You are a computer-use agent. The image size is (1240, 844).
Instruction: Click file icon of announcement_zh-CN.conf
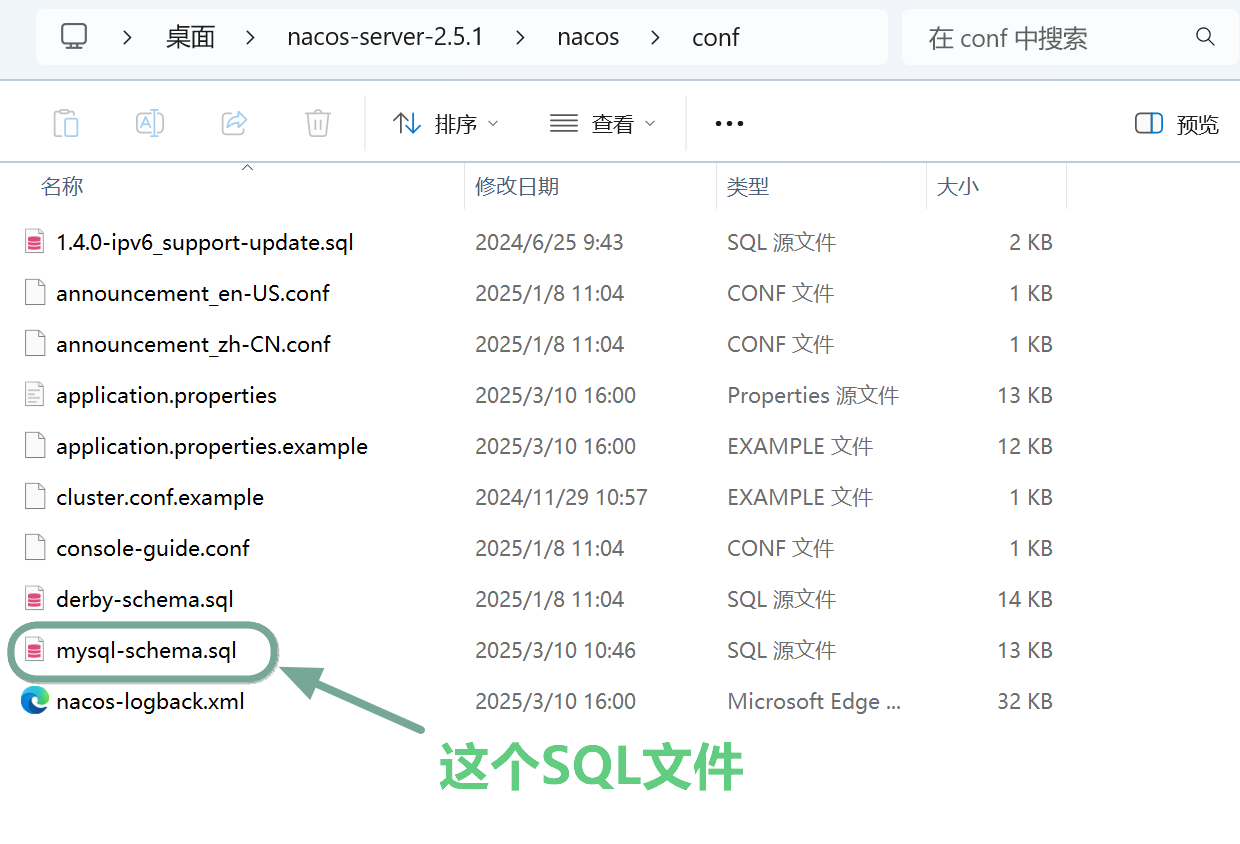pos(35,344)
